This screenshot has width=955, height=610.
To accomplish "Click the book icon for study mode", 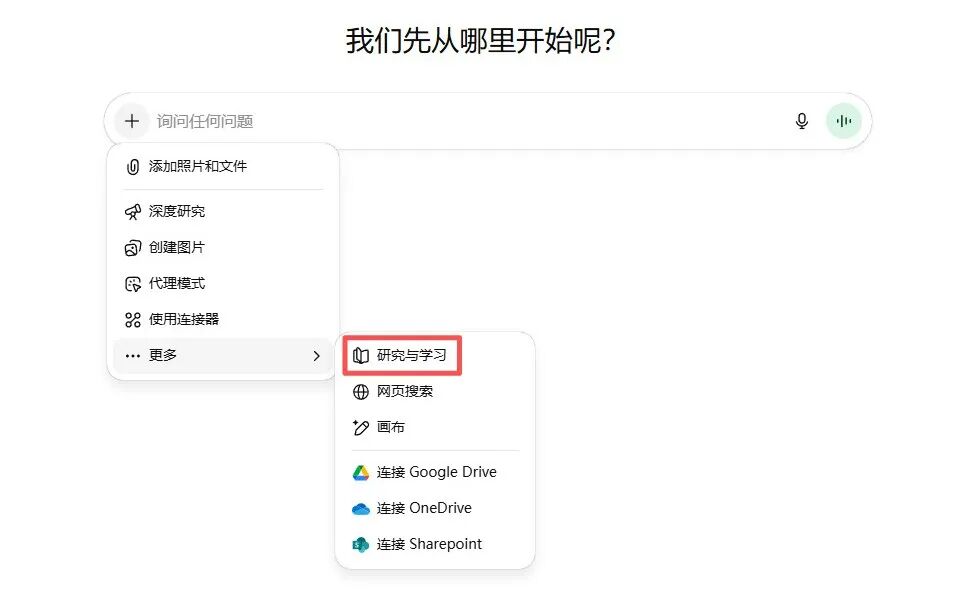I will [x=361, y=356].
